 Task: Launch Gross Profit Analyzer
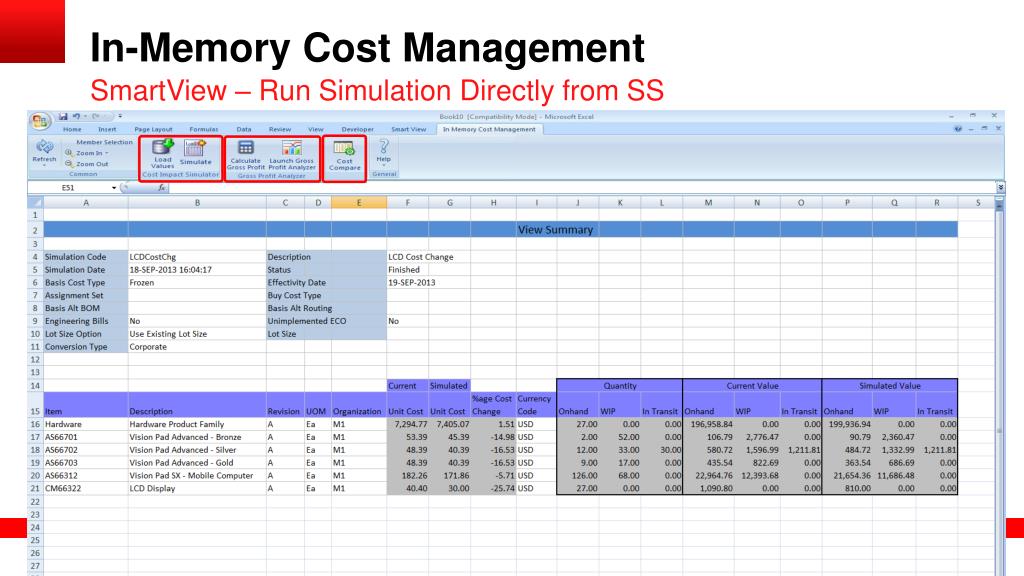pos(292,155)
